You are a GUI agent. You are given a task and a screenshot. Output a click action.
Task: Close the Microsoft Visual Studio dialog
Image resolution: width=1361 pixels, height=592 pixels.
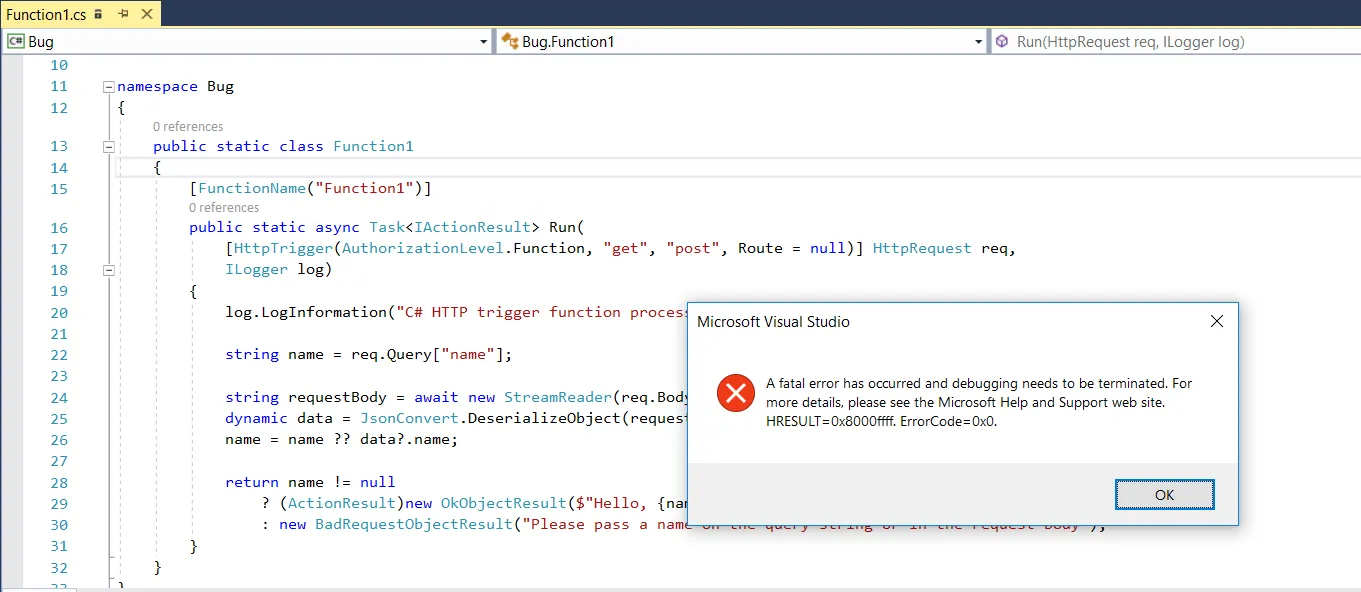tap(1216, 322)
